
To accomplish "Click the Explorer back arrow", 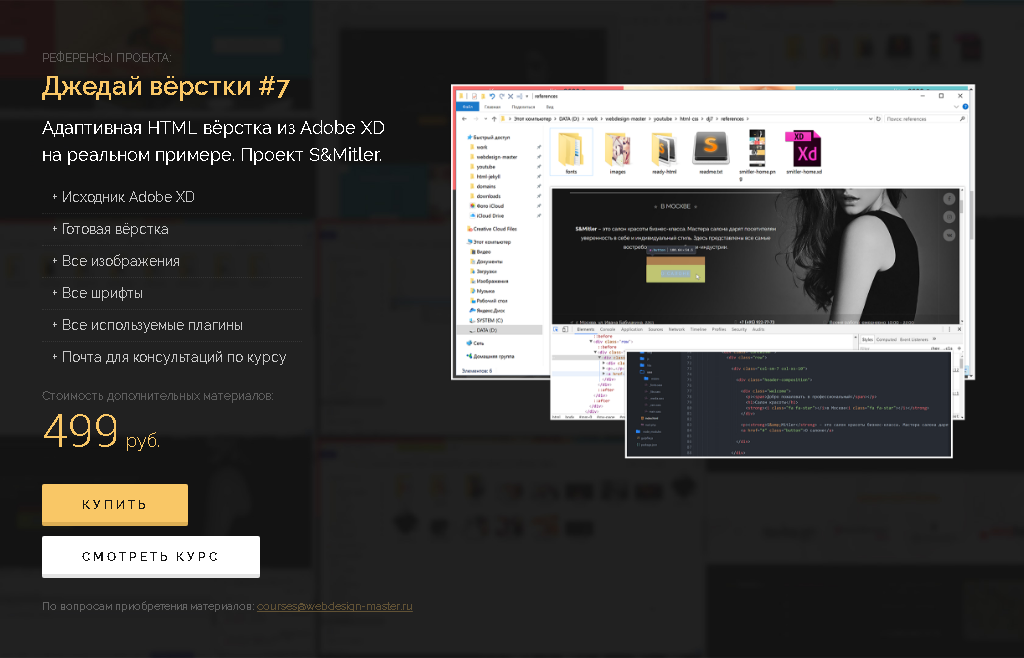I will (464, 119).
